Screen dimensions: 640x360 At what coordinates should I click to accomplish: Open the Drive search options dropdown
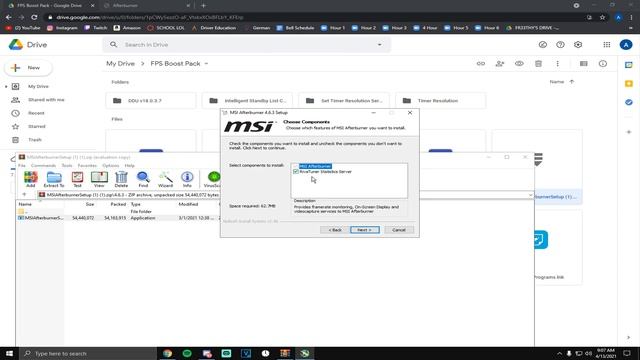(380, 44)
